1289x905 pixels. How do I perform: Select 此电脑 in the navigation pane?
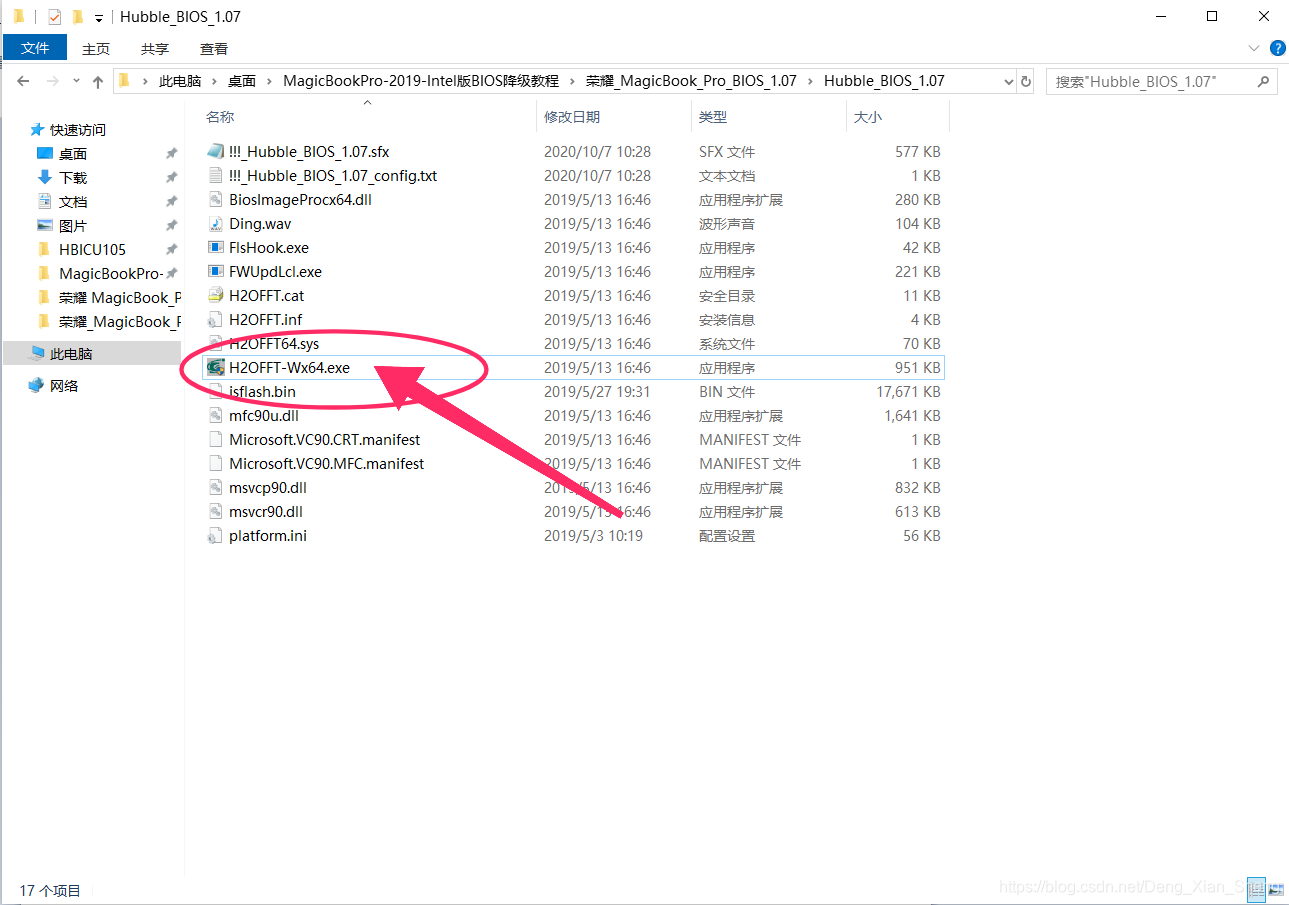[x=71, y=354]
